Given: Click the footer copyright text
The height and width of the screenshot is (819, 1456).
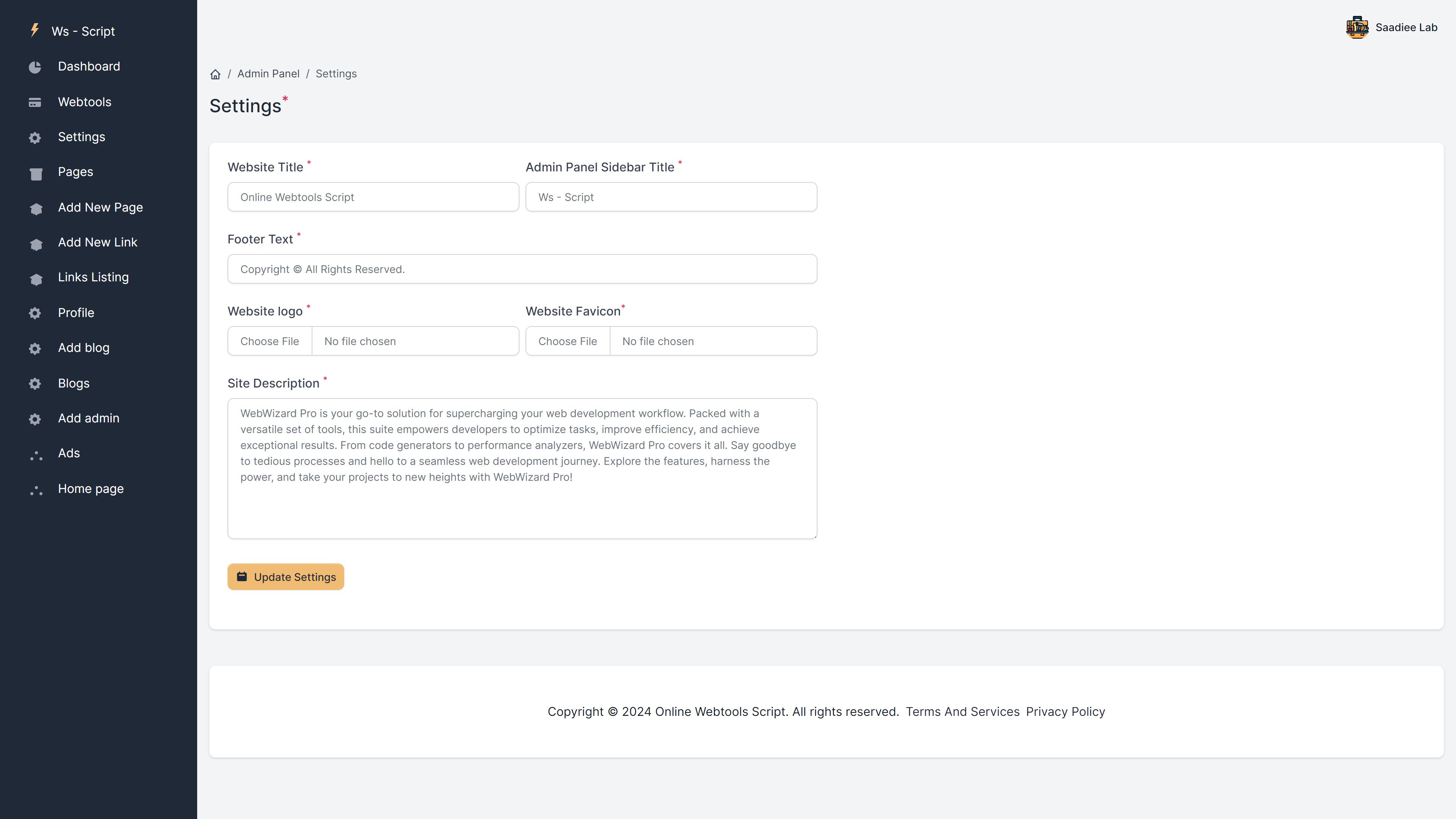Looking at the screenshot, I should pos(723,712).
